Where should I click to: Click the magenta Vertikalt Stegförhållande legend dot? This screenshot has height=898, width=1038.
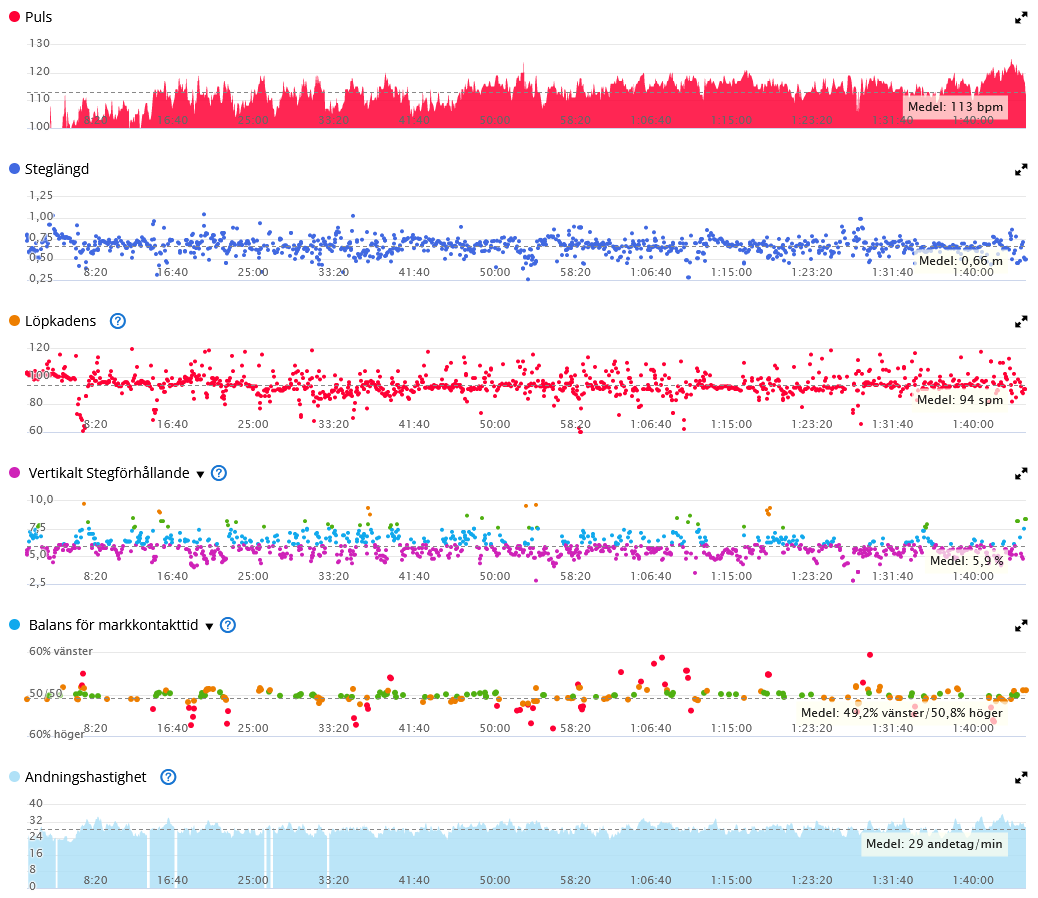tap(14, 473)
